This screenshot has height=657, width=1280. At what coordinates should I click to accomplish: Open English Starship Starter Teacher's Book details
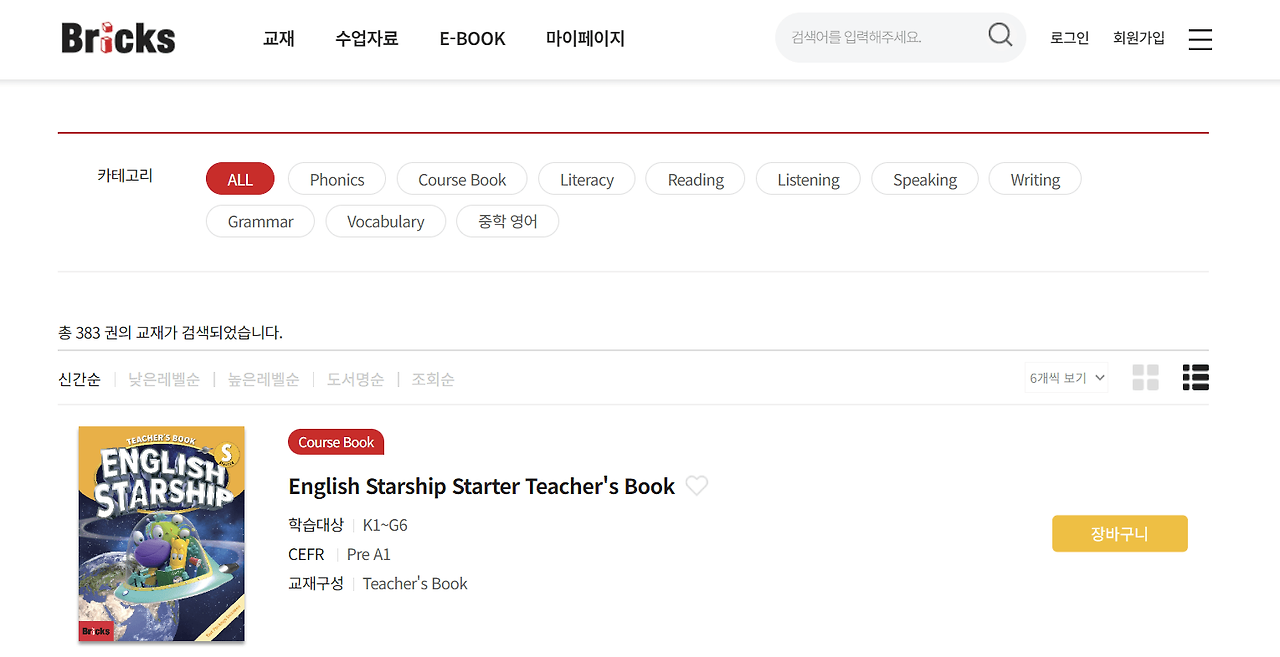(x=481, y=486)
